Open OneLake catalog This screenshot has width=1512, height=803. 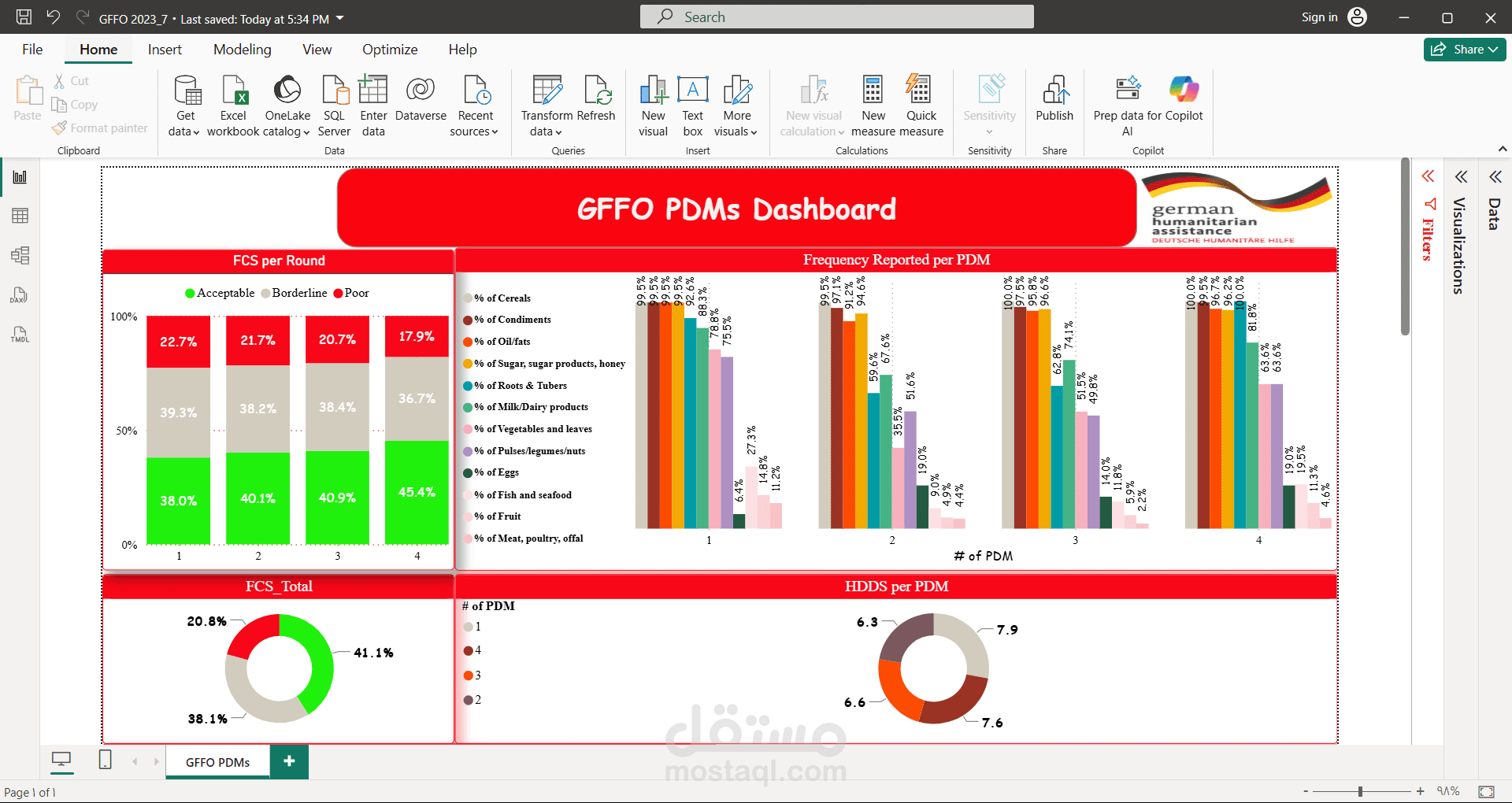287,106
